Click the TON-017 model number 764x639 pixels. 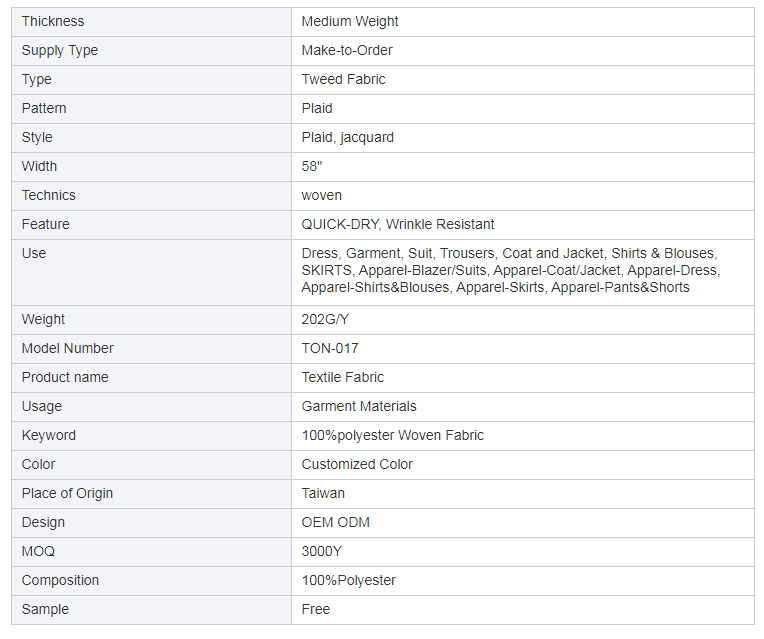click(x=330, y=349)
